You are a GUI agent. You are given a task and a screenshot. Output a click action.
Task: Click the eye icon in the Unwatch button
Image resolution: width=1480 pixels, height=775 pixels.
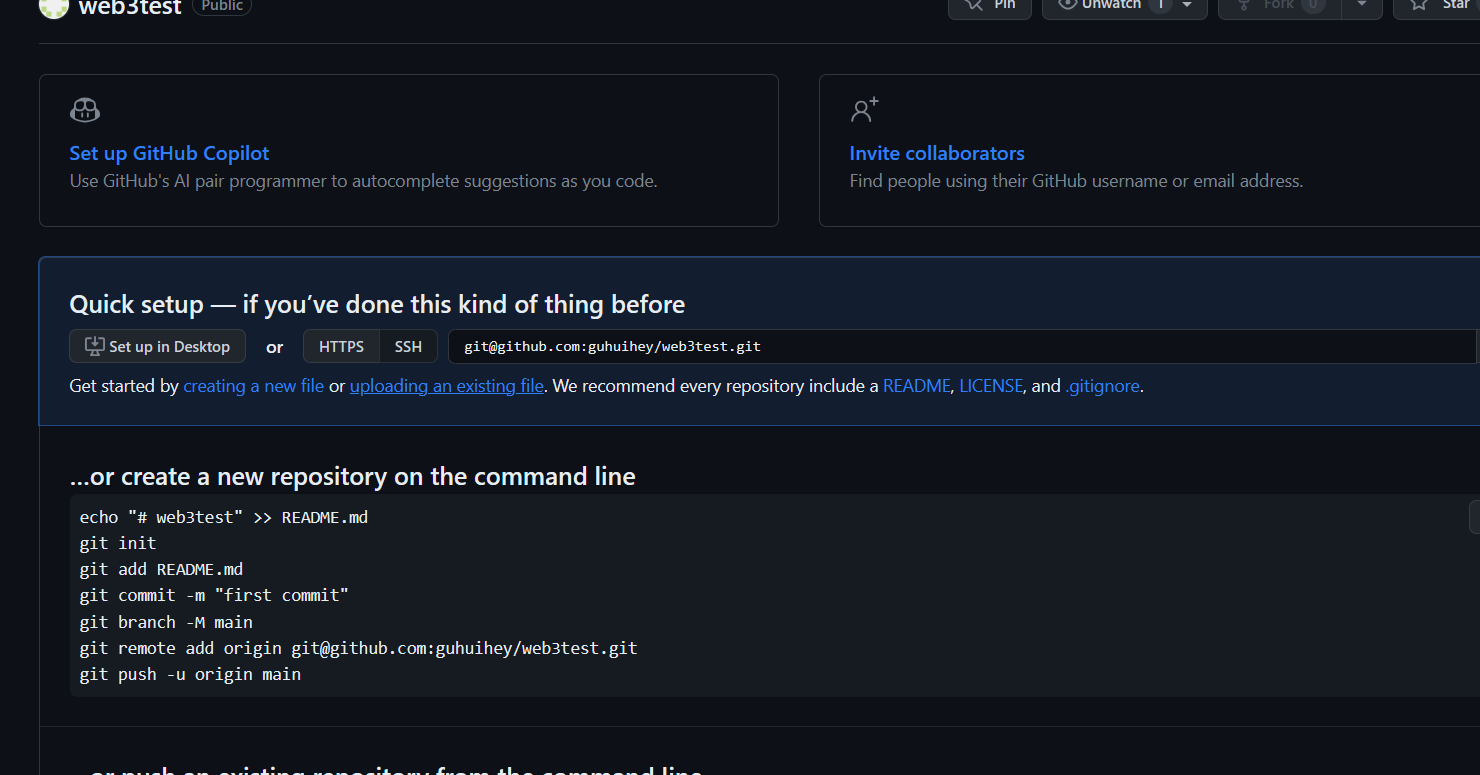[1067, 5]
